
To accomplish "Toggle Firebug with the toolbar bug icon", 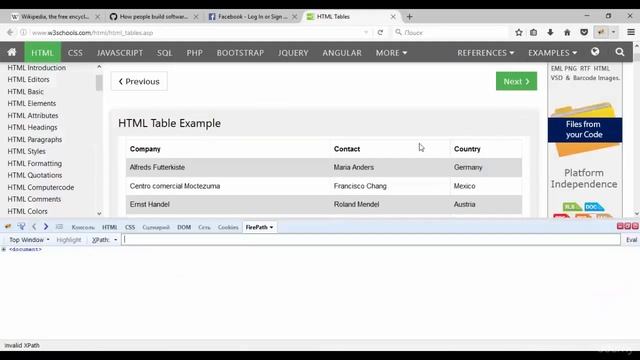I will pos(601,32).
